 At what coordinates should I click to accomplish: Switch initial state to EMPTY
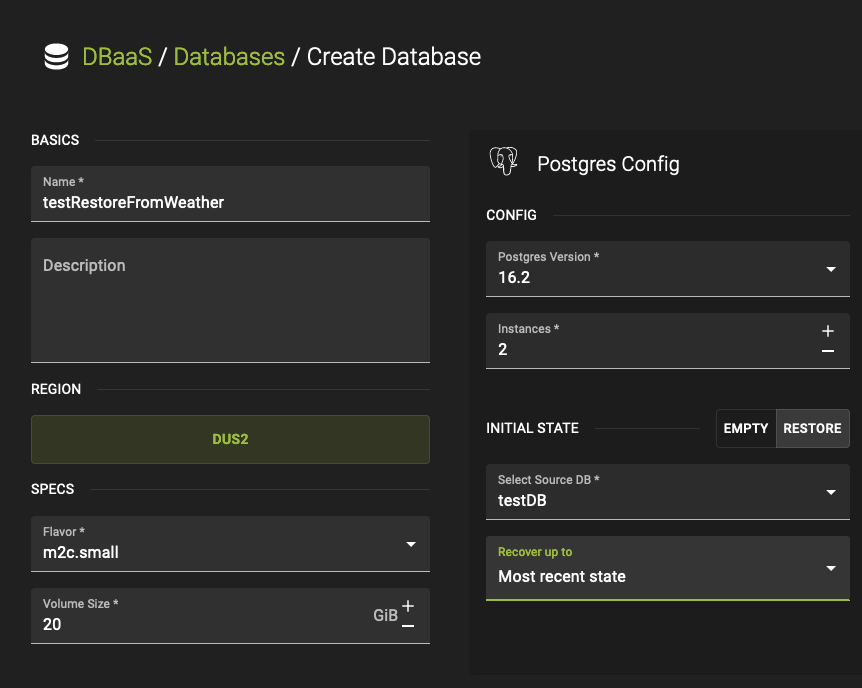[745, 428]
